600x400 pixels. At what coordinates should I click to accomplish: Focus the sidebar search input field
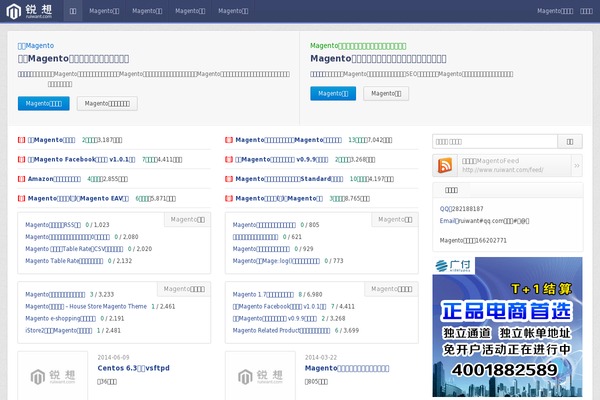point(493,141)
